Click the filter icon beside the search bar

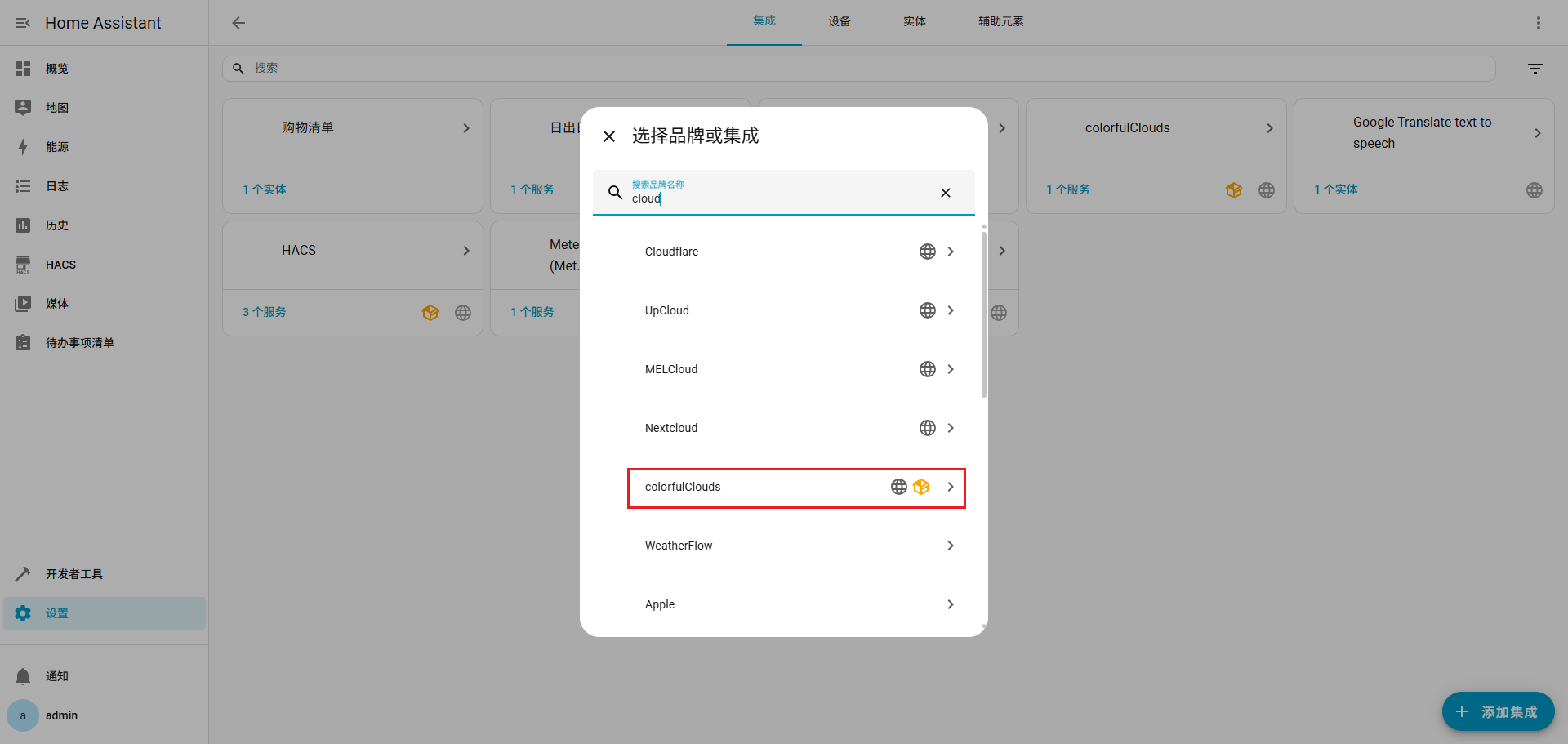tap(1535, 68)
